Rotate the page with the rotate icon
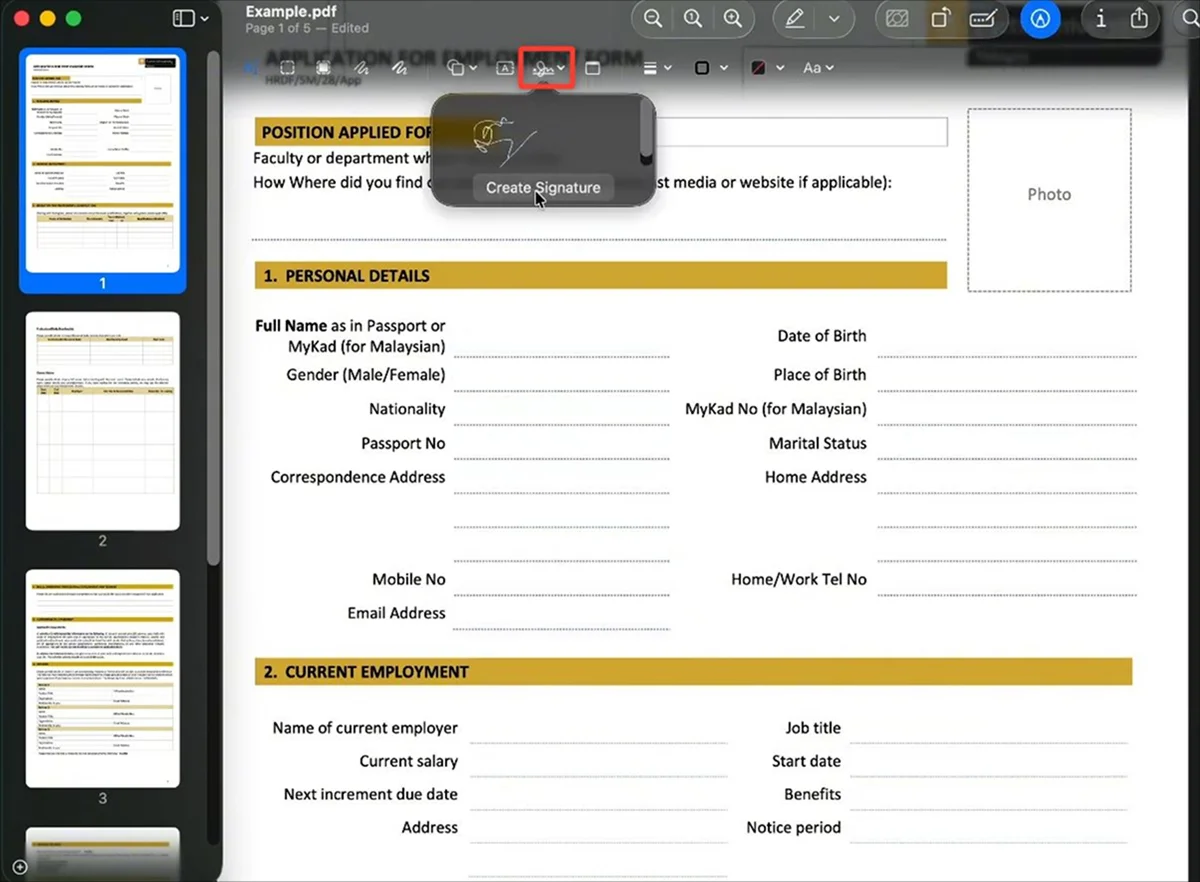This screenshot has height=882, width=1200. pos(940,19)
